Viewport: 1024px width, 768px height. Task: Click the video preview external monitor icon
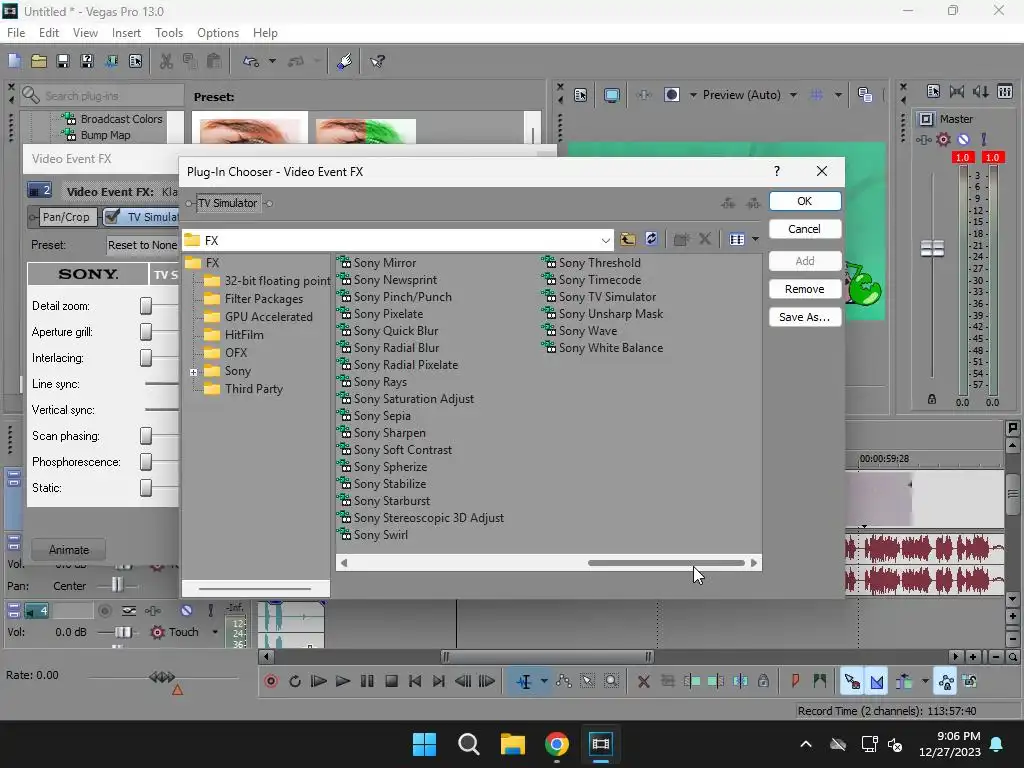[x=612, y=95]
